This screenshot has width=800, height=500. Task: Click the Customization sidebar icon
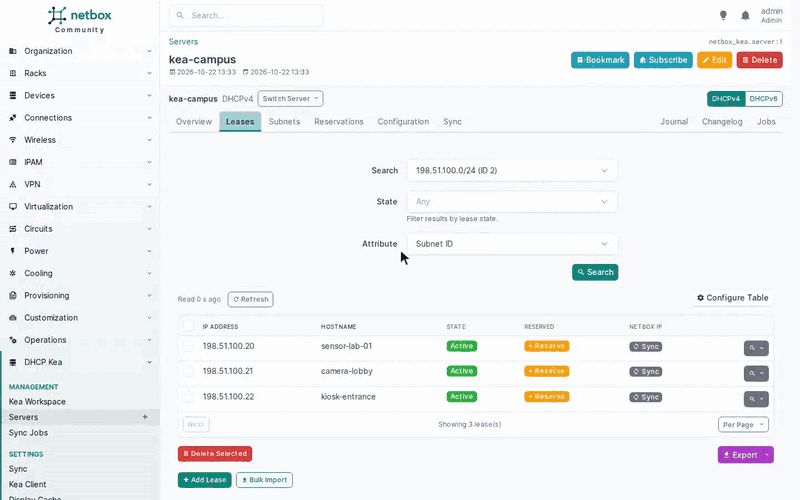pyautogui.click(x=13, y=317)
